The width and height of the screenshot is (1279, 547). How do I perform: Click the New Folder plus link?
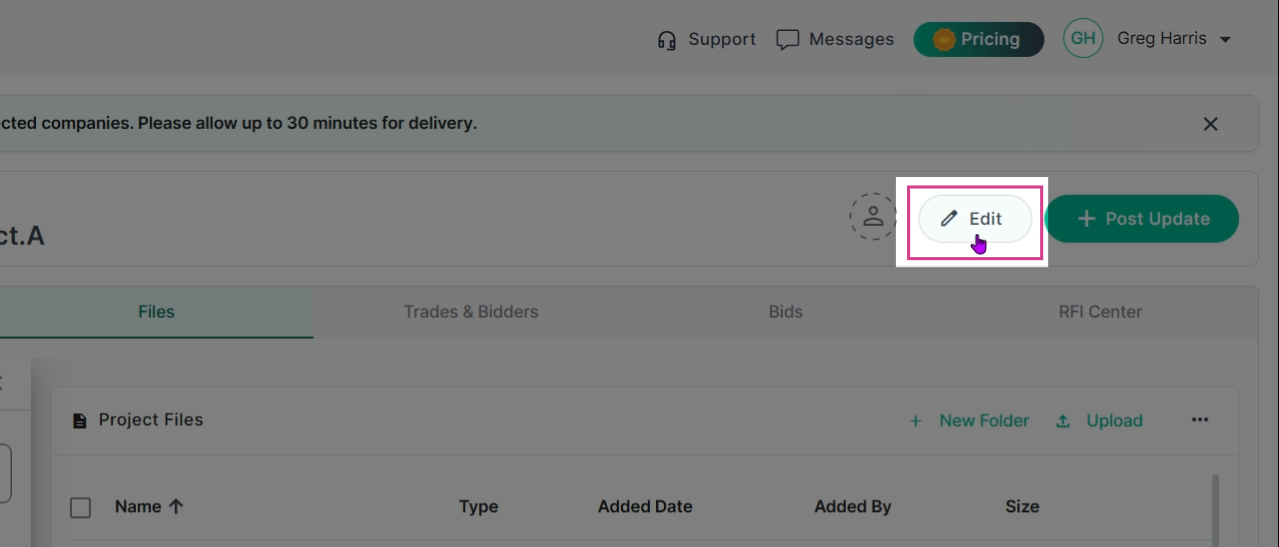(x=969, y=421)
